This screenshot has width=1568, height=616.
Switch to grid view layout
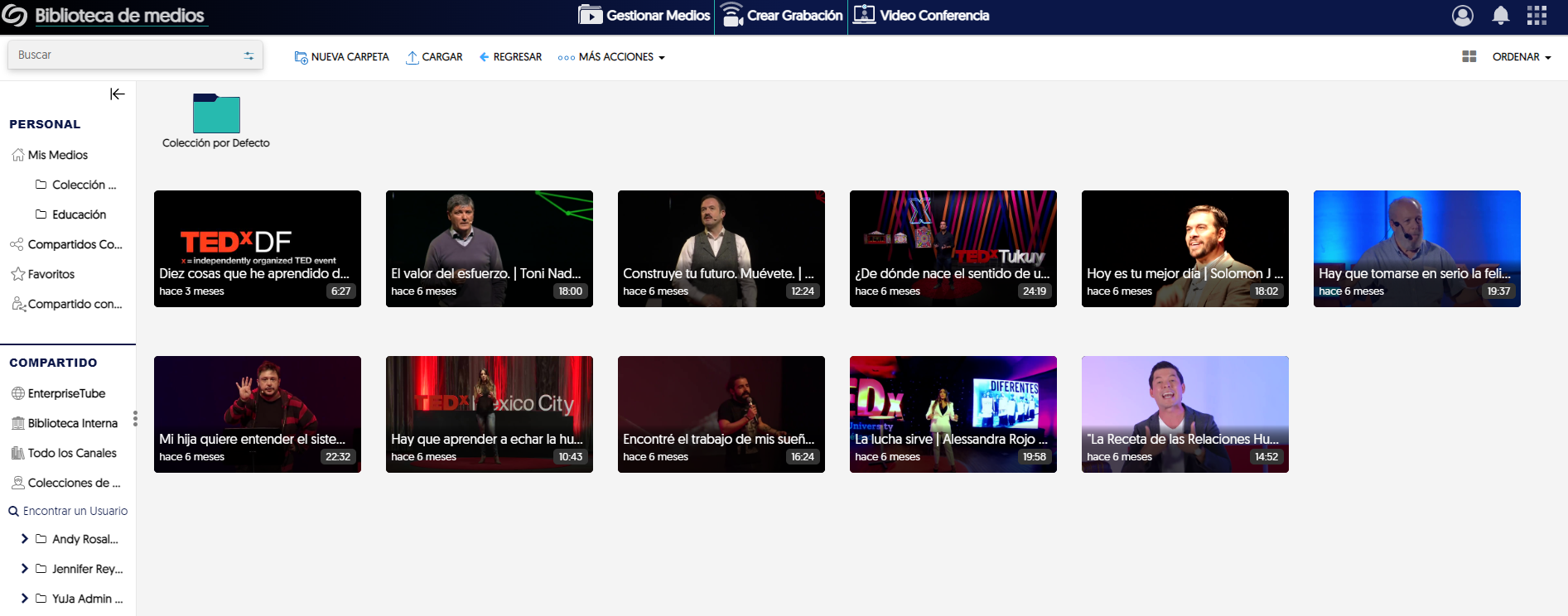pos(1469,57)
